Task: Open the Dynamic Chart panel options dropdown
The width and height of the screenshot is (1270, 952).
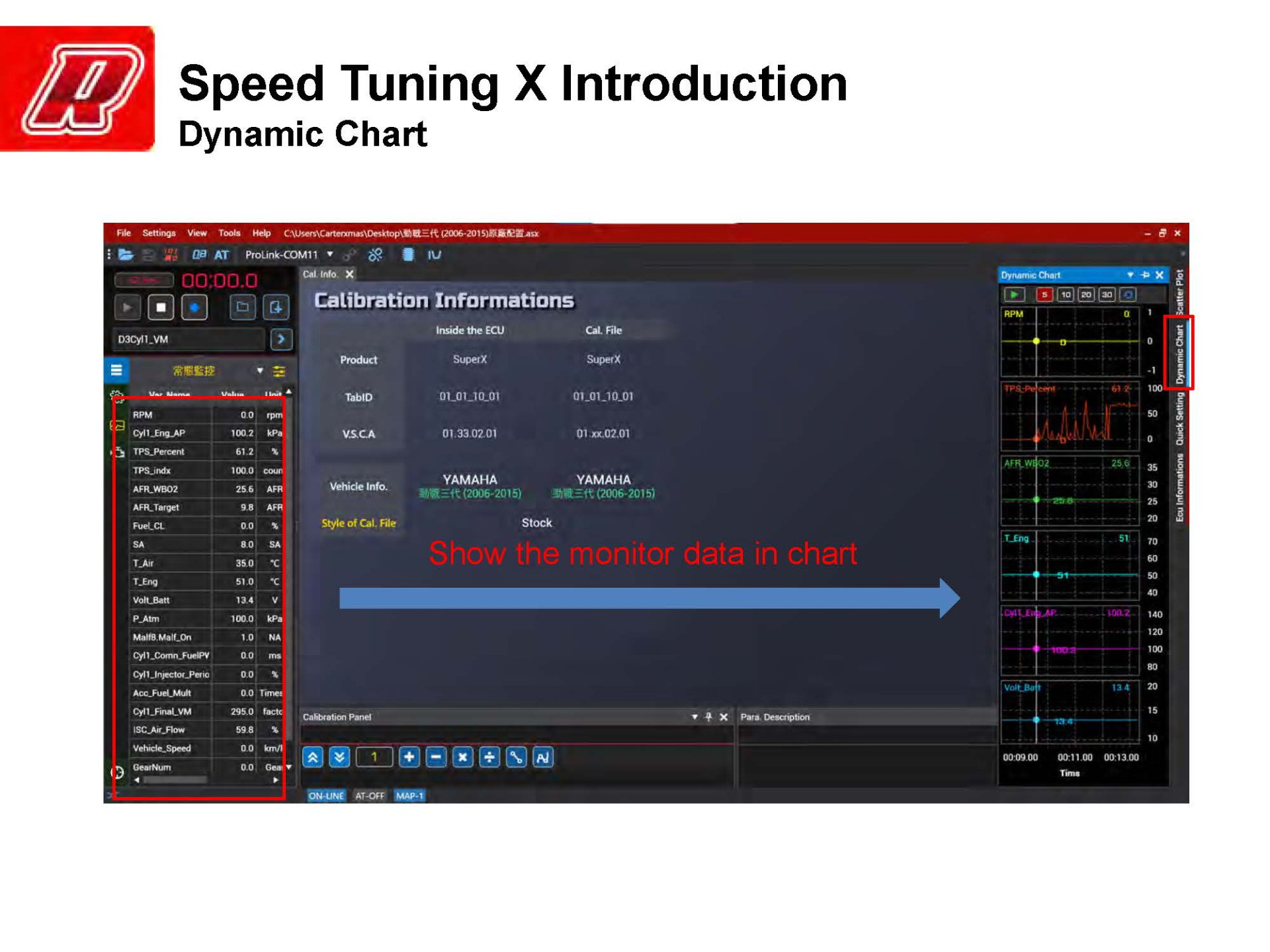Action: click(x=1130, y=275)
